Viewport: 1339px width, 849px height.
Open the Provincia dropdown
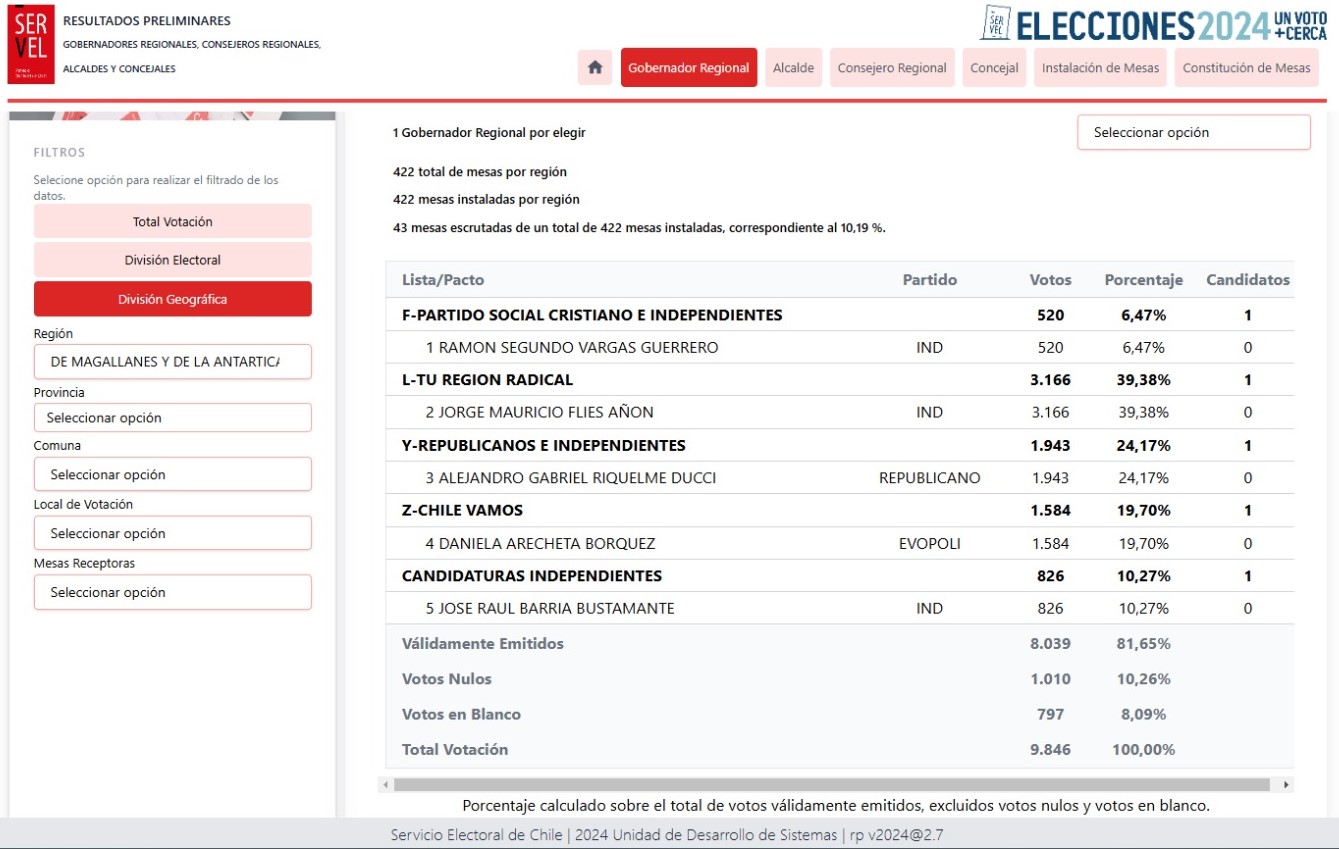pos(173,417)
